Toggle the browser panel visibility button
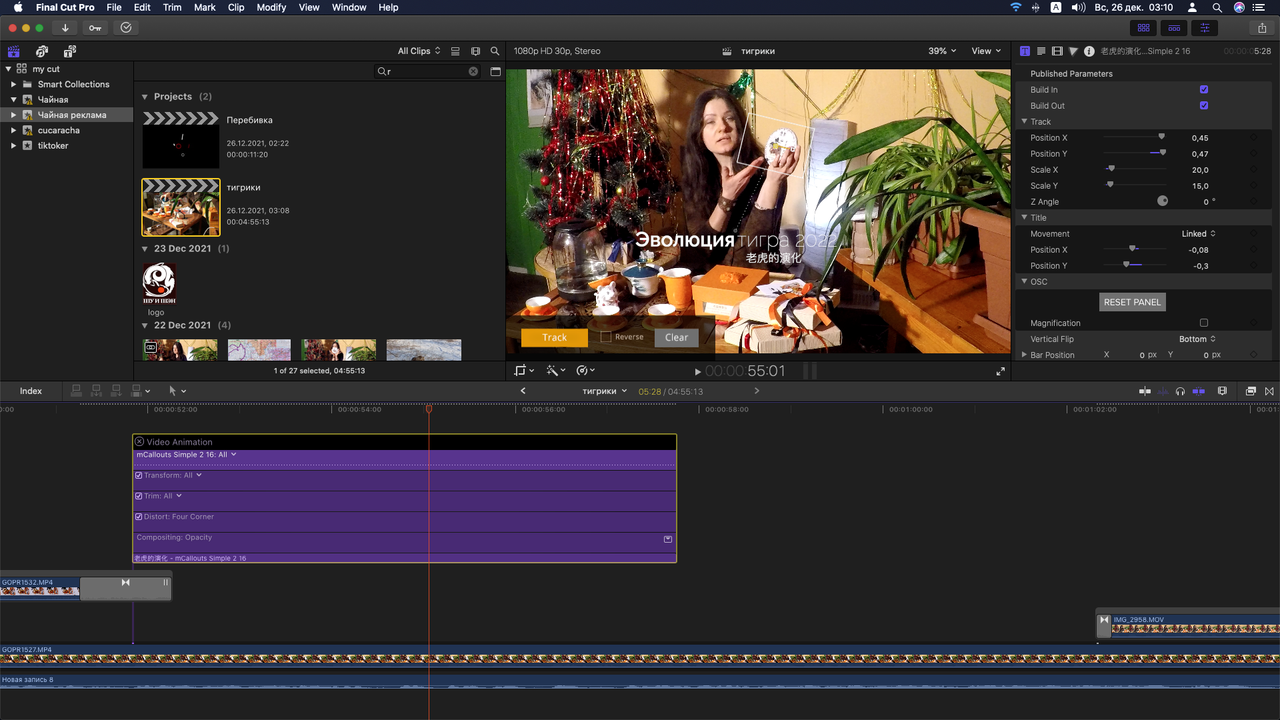Screen dimensions: 1280x720 tap(1143, 28)
